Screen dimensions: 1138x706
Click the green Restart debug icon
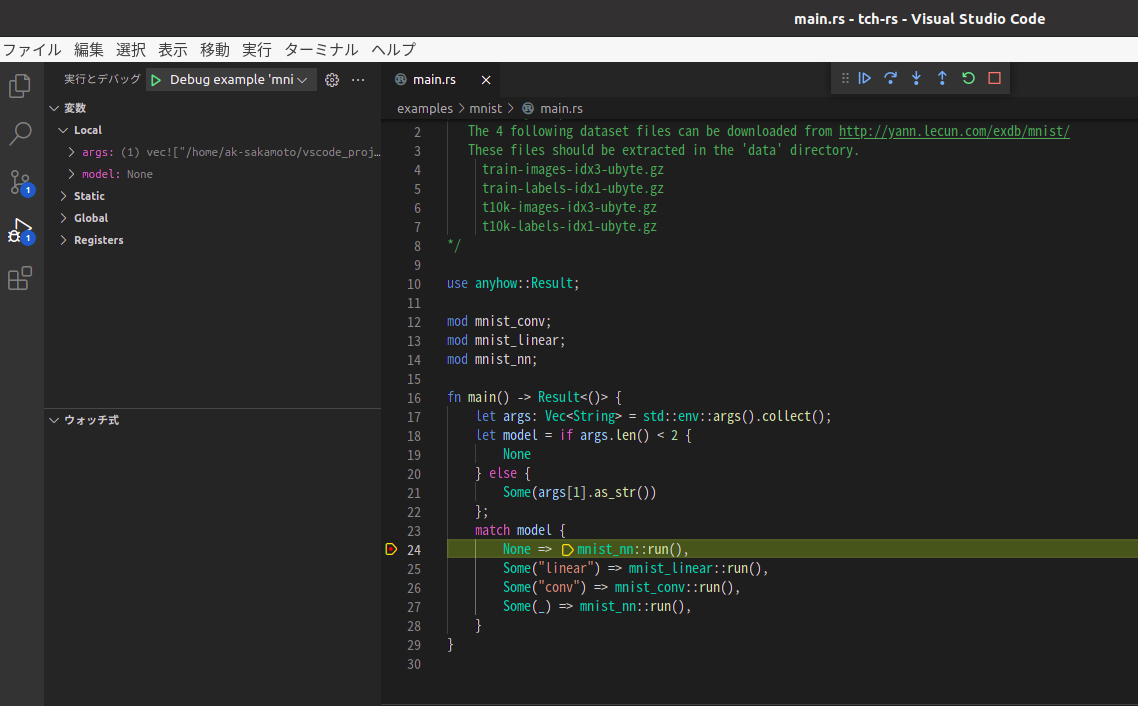point(968,78)
